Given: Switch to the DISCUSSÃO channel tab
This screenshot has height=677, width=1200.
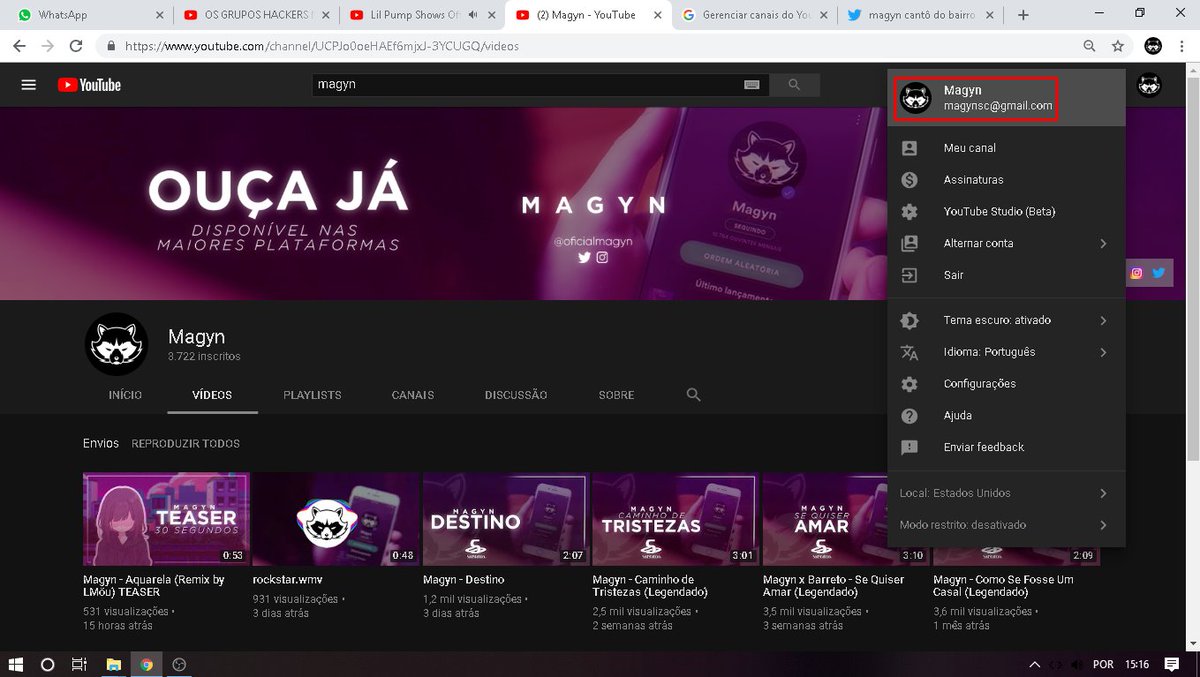Looking at the screenshot, I should (516, 395).
